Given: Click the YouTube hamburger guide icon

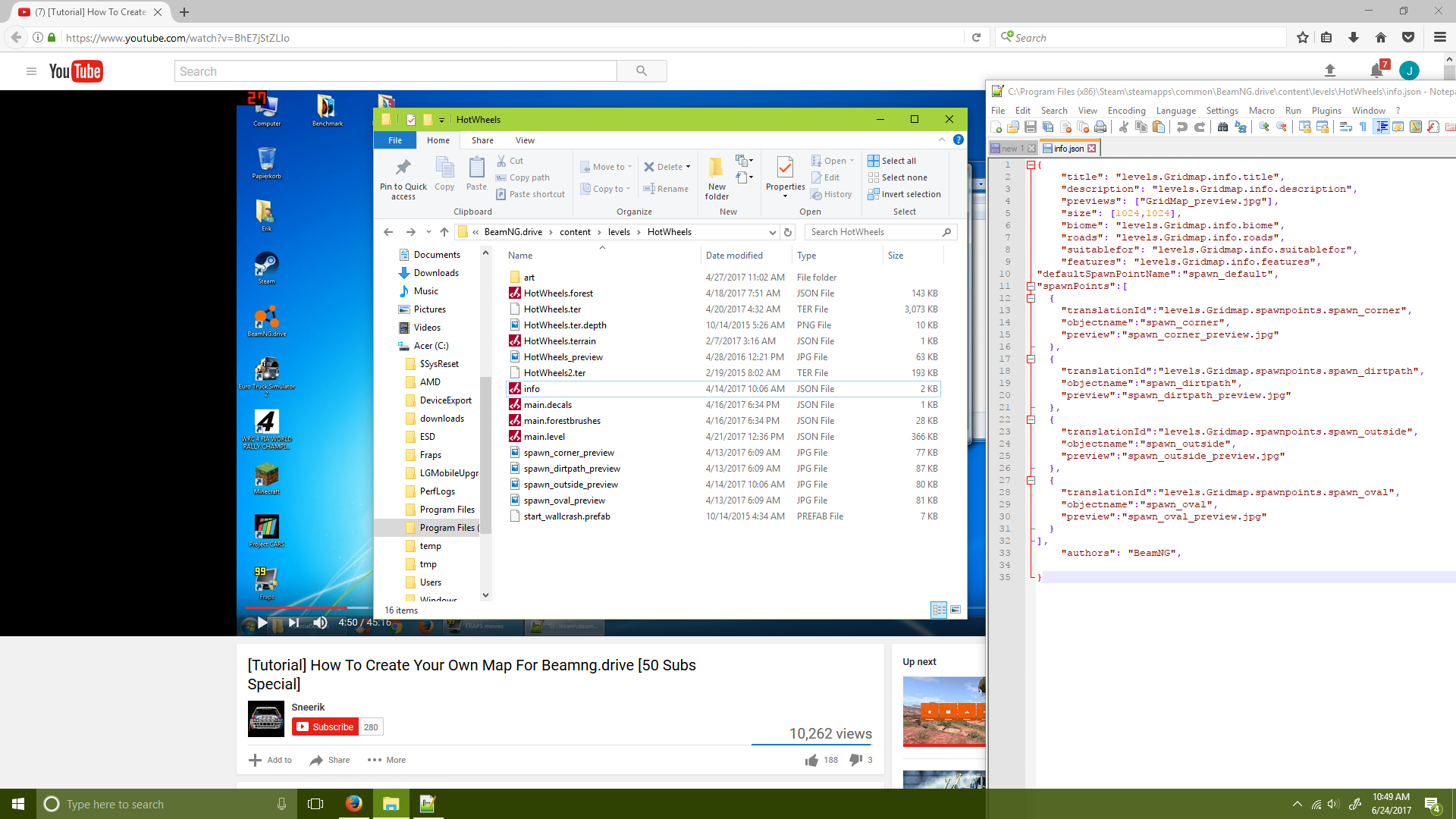Looking at the screenshot, I should tap(31, 71).
